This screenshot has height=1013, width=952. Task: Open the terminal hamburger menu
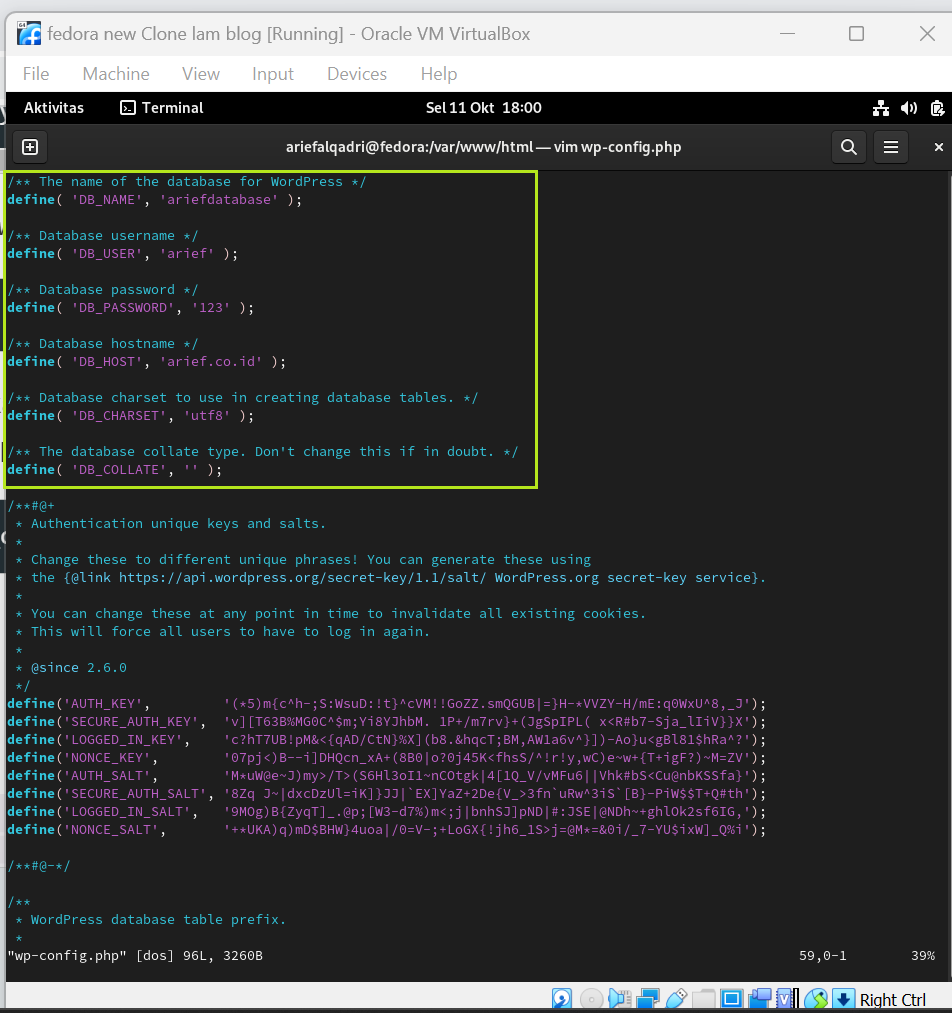coord(891,147)
